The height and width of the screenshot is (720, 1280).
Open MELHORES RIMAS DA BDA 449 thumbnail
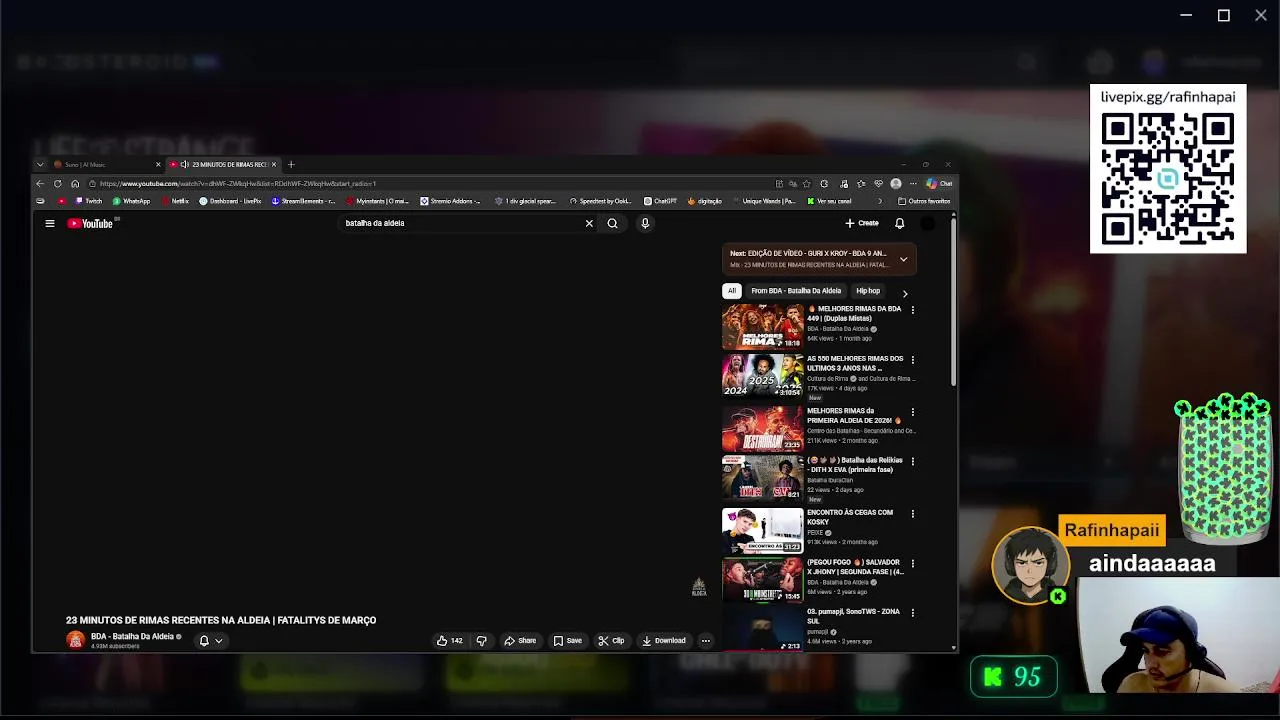coord(762,326)
